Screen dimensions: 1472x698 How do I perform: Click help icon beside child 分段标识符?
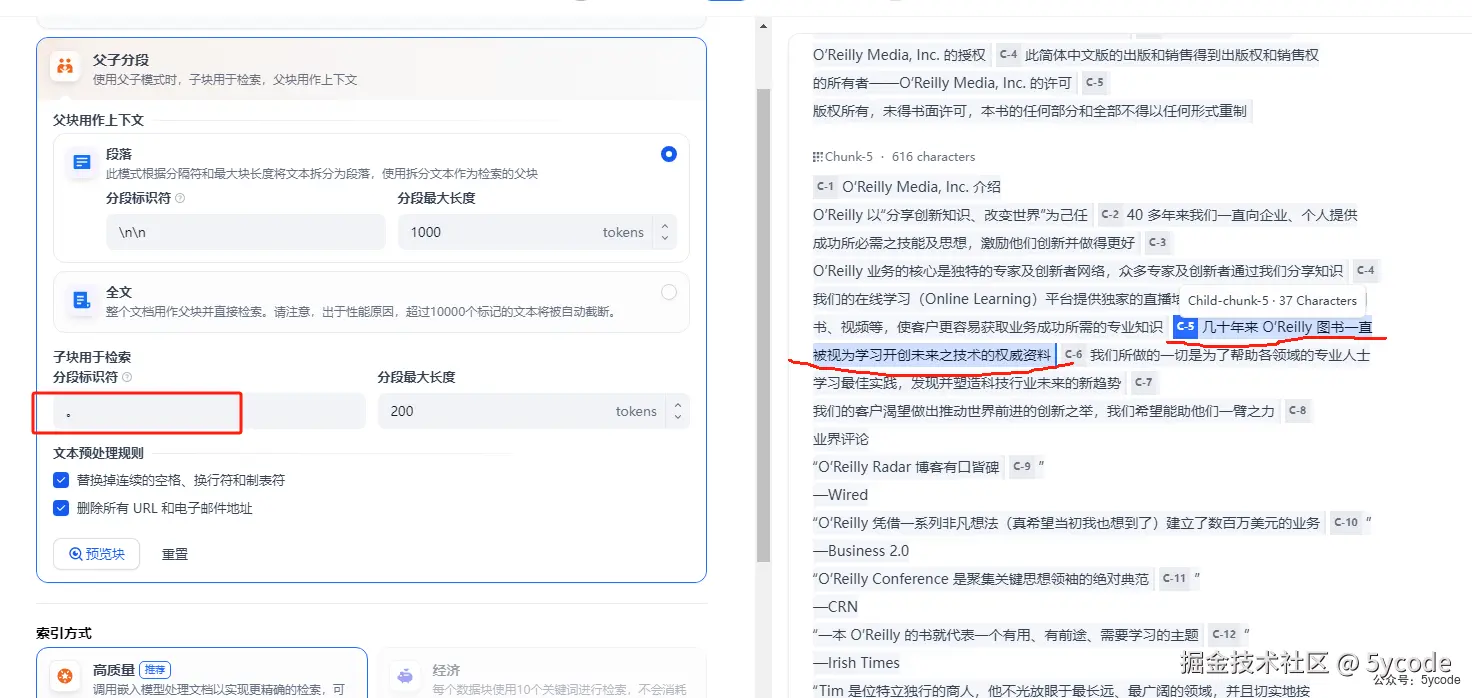[127, 377]
